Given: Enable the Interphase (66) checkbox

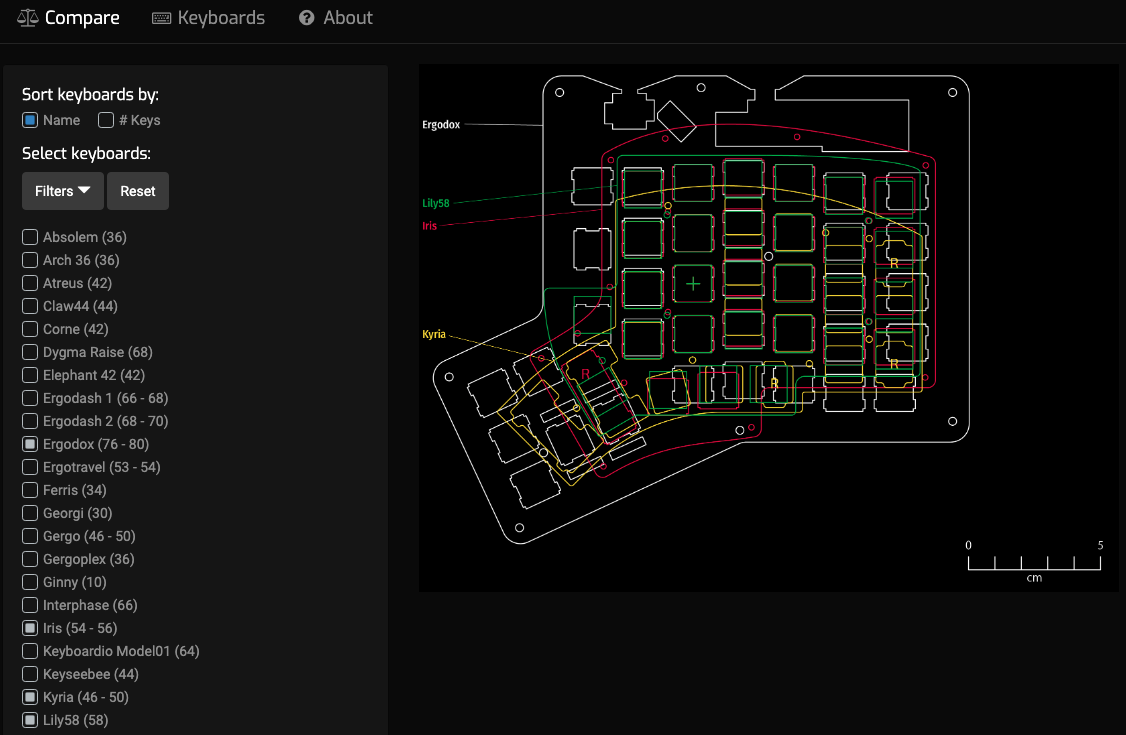Looking at the screenshot, I should [30, 604].
